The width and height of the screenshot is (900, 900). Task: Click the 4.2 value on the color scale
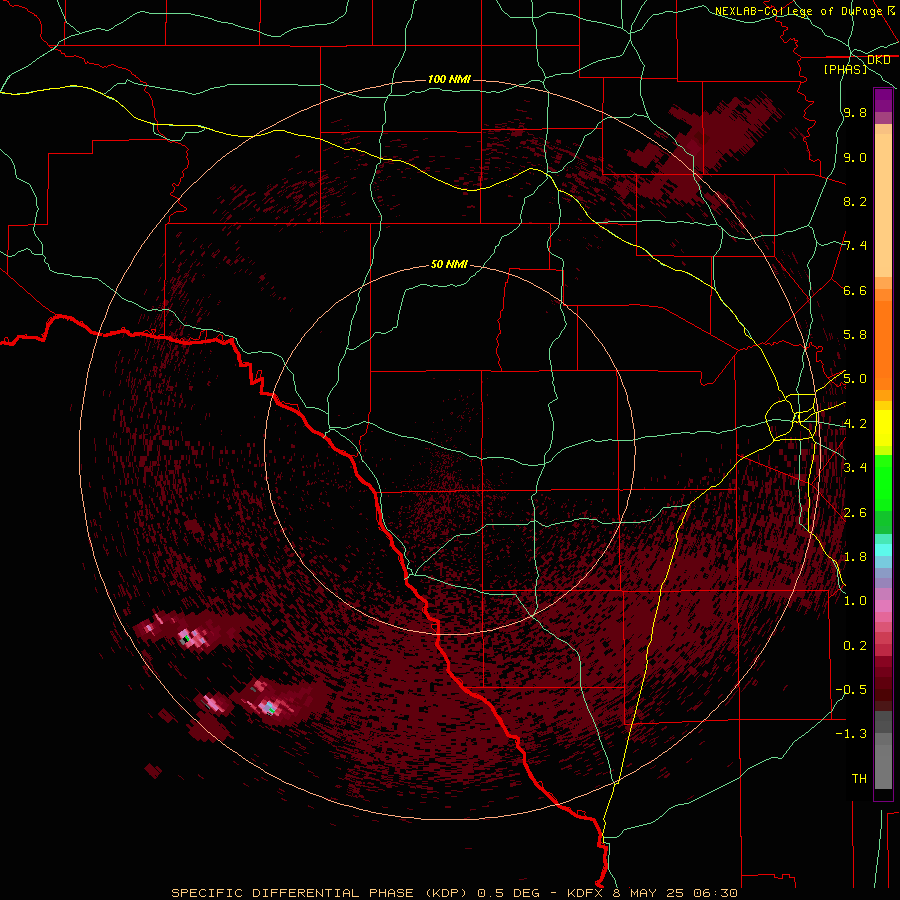[x=855, y=424]
